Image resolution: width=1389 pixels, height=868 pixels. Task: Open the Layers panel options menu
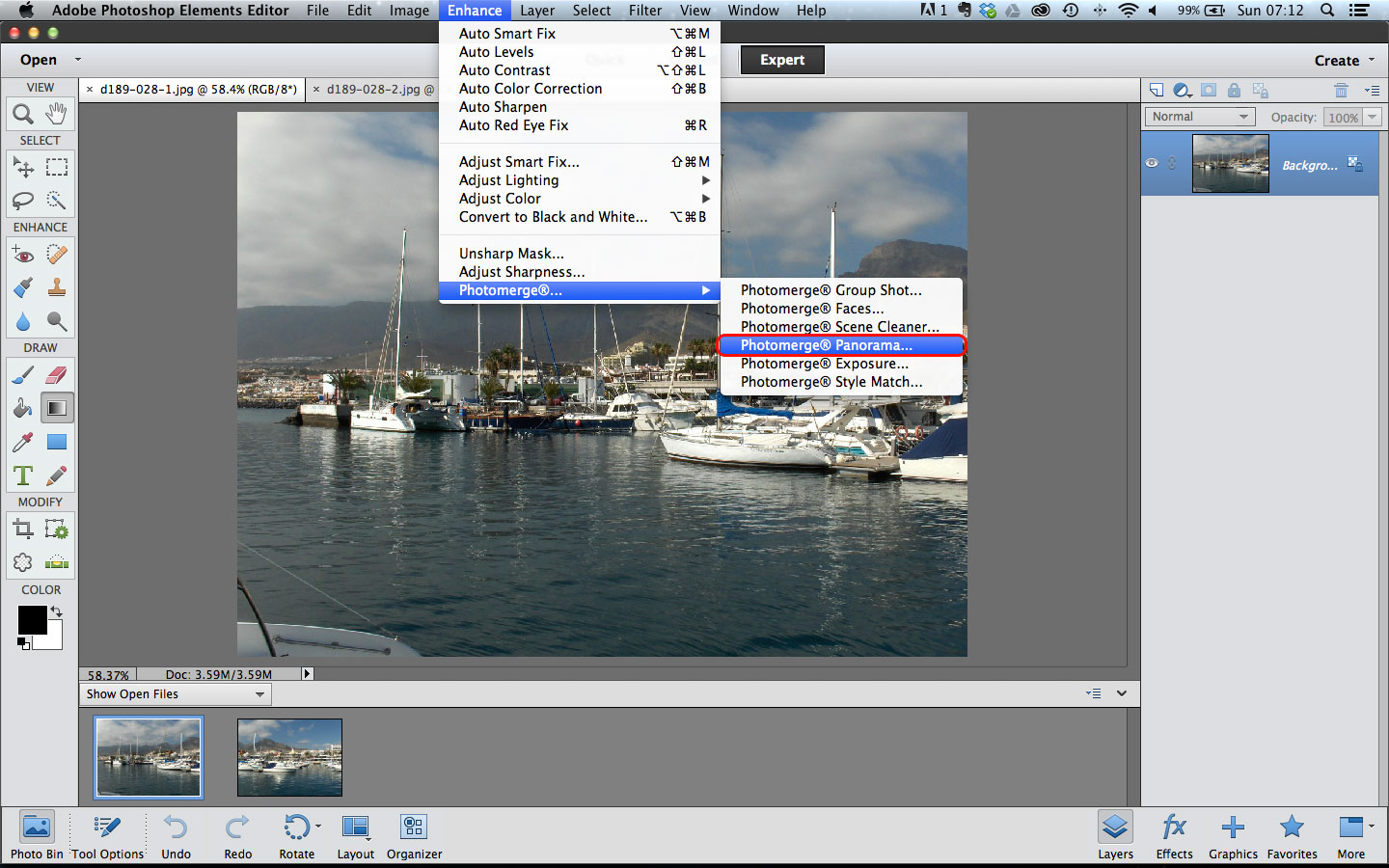pyautogui.click(x=1372, y=91)
